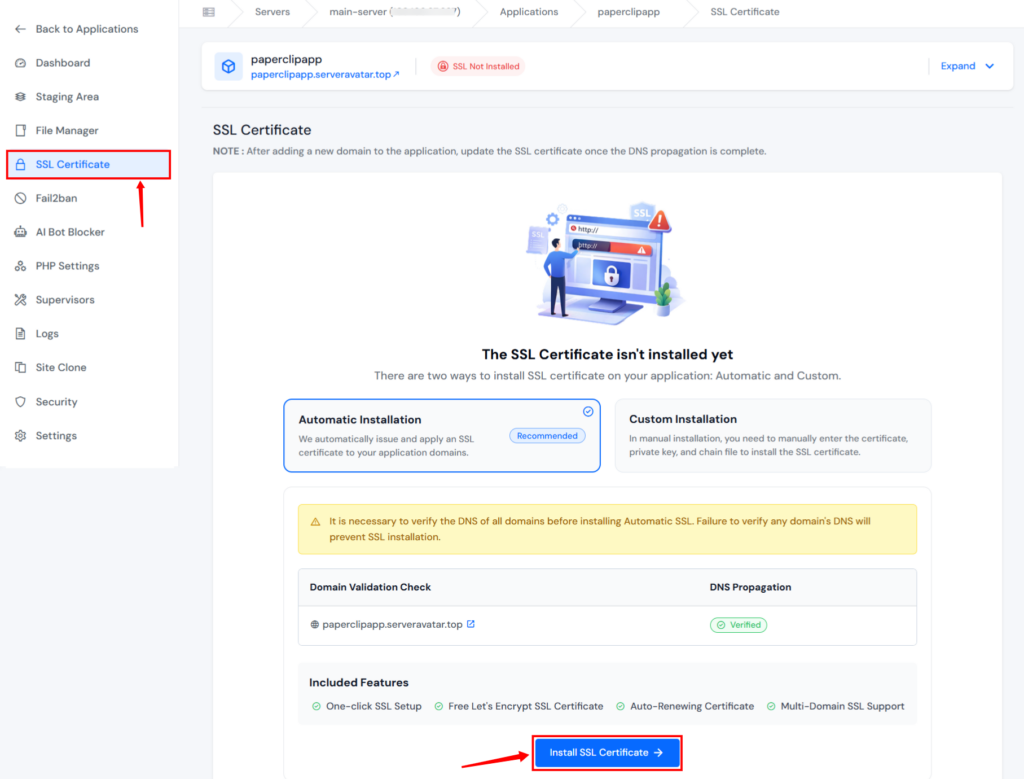Open the Servers breadcrumb item
Viewport: 1024px width, 779px height.
(272, 12)
